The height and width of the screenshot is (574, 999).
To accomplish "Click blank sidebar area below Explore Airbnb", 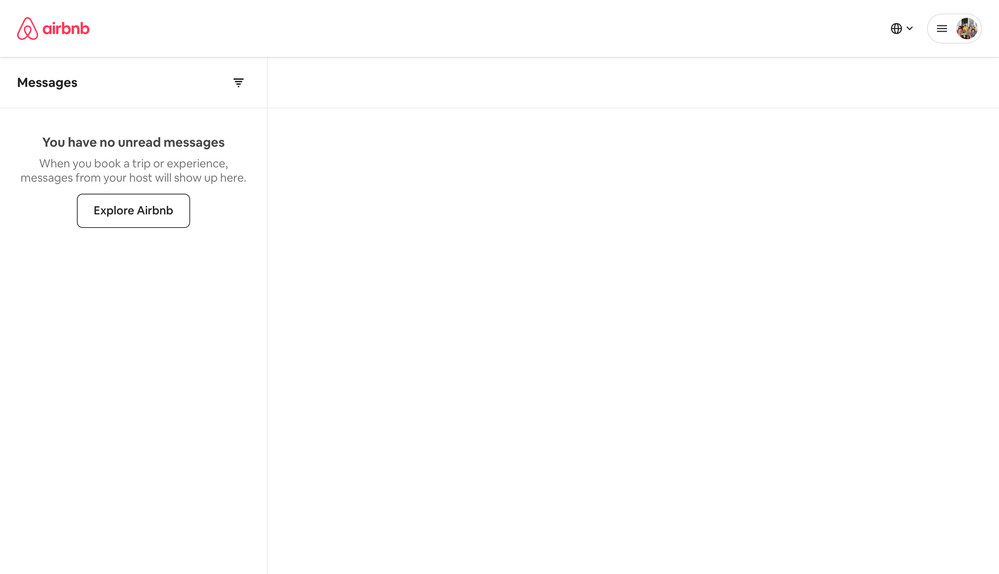I will 133,400.
